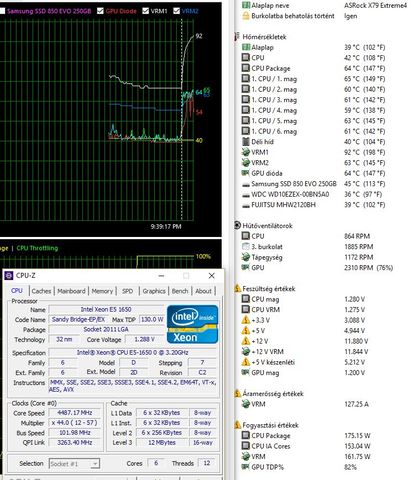Click the Déli híd chip icon
414x480 pixels.
(x=246, y=141)
